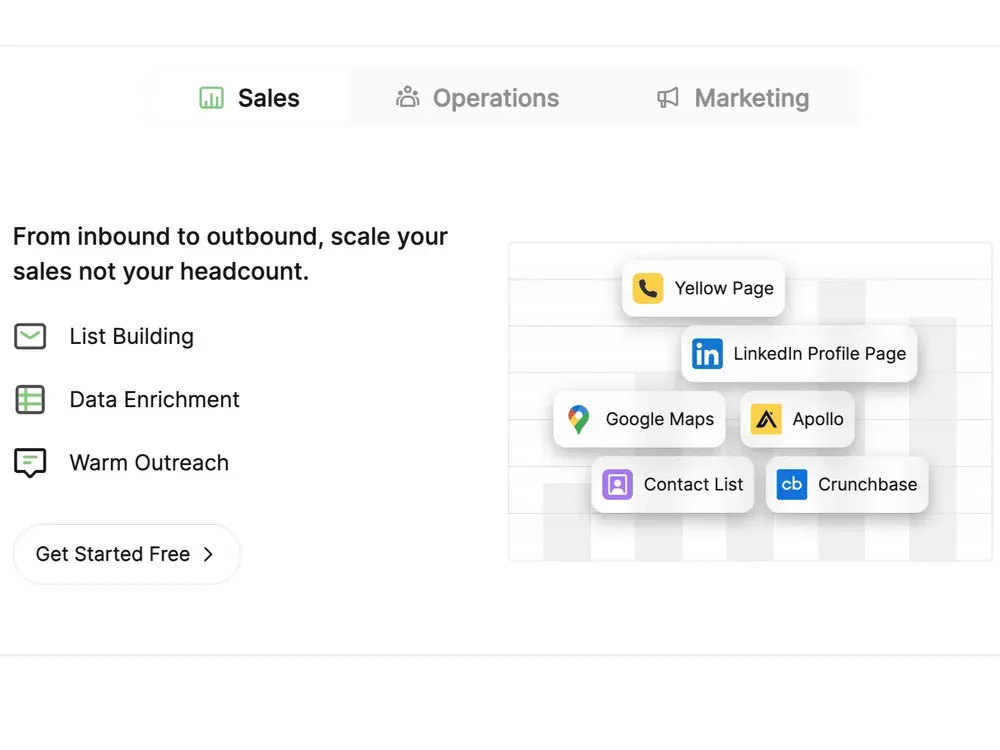Click the green bar chart Sales icon
1000x750 pixels.
211,98
